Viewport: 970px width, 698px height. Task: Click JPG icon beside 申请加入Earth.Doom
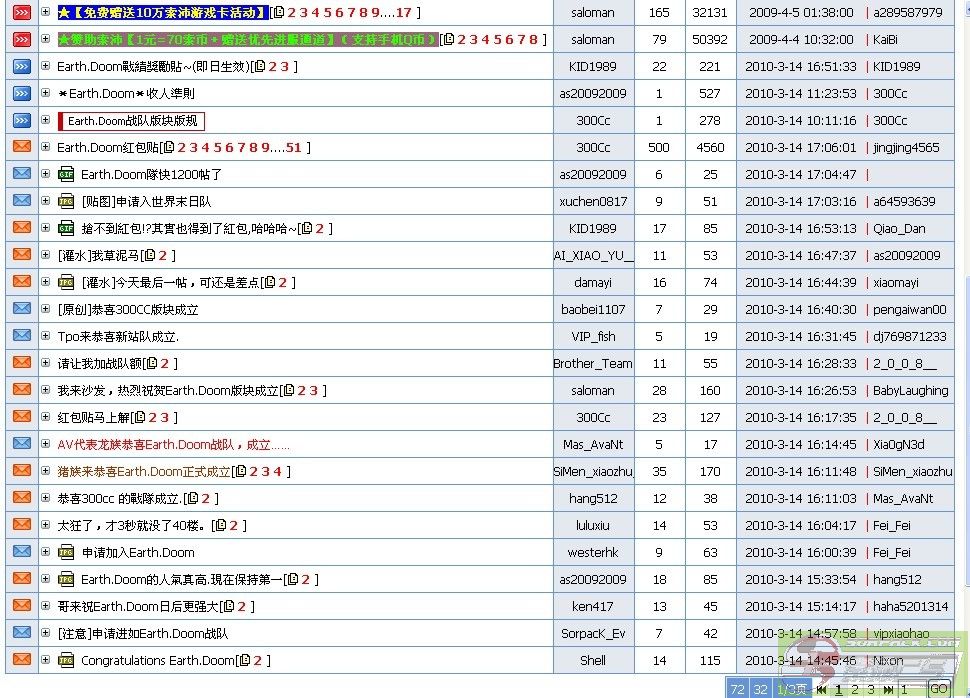tap(66, 553)
